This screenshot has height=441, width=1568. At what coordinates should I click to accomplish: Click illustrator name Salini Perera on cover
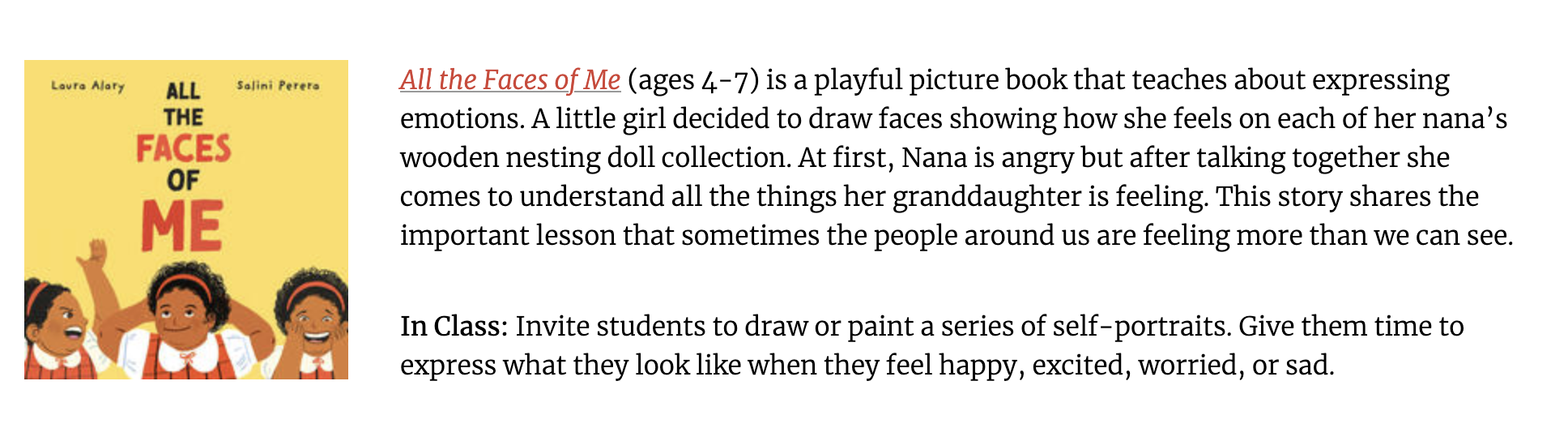coord(278,85)
